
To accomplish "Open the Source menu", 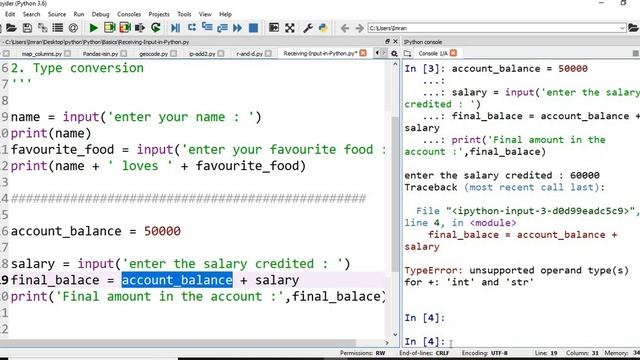I will tap(57, 14).
